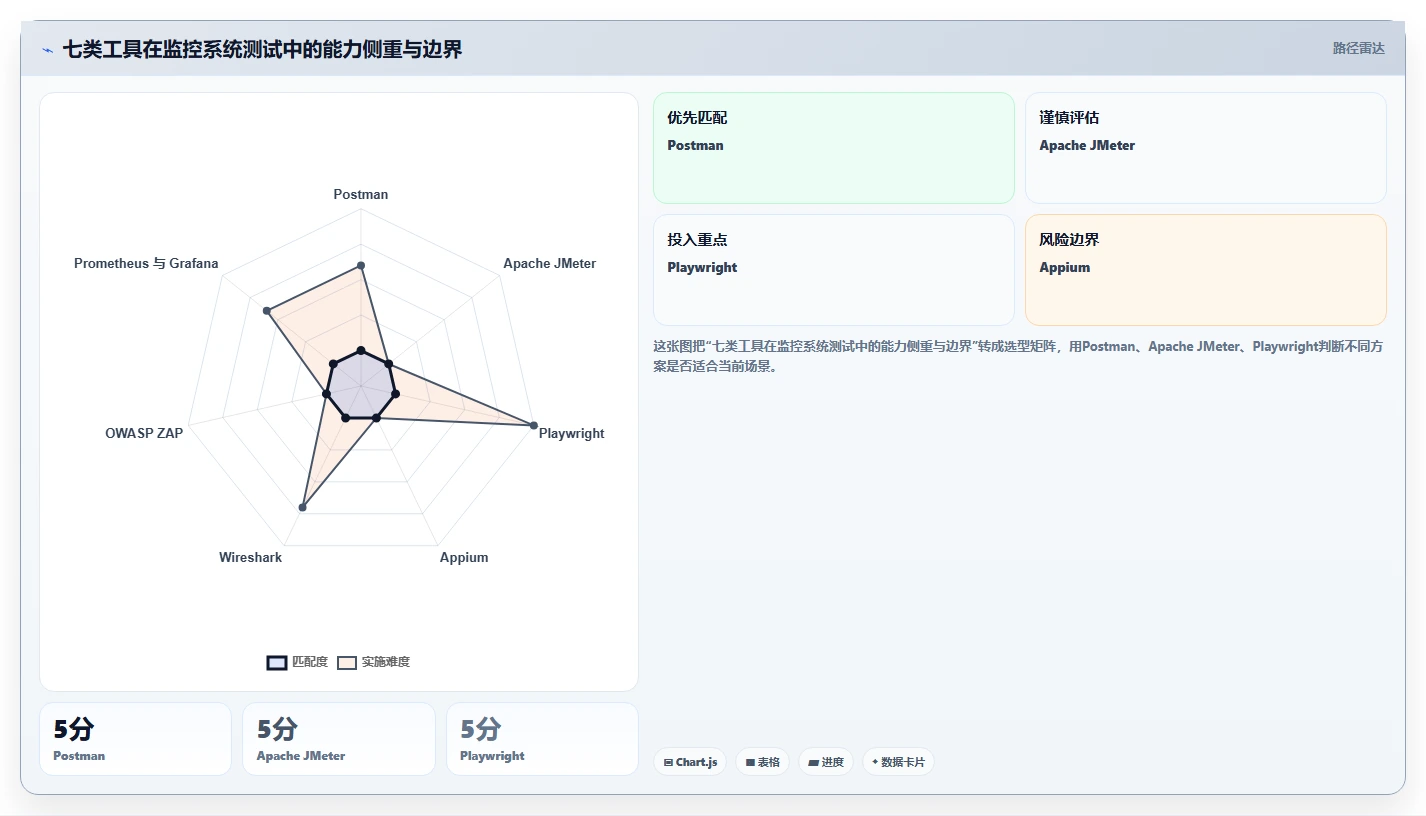Click the Appium radar axis label
Image resolution: width=1426 pixels, height=816 pixels.
[464, 558]
